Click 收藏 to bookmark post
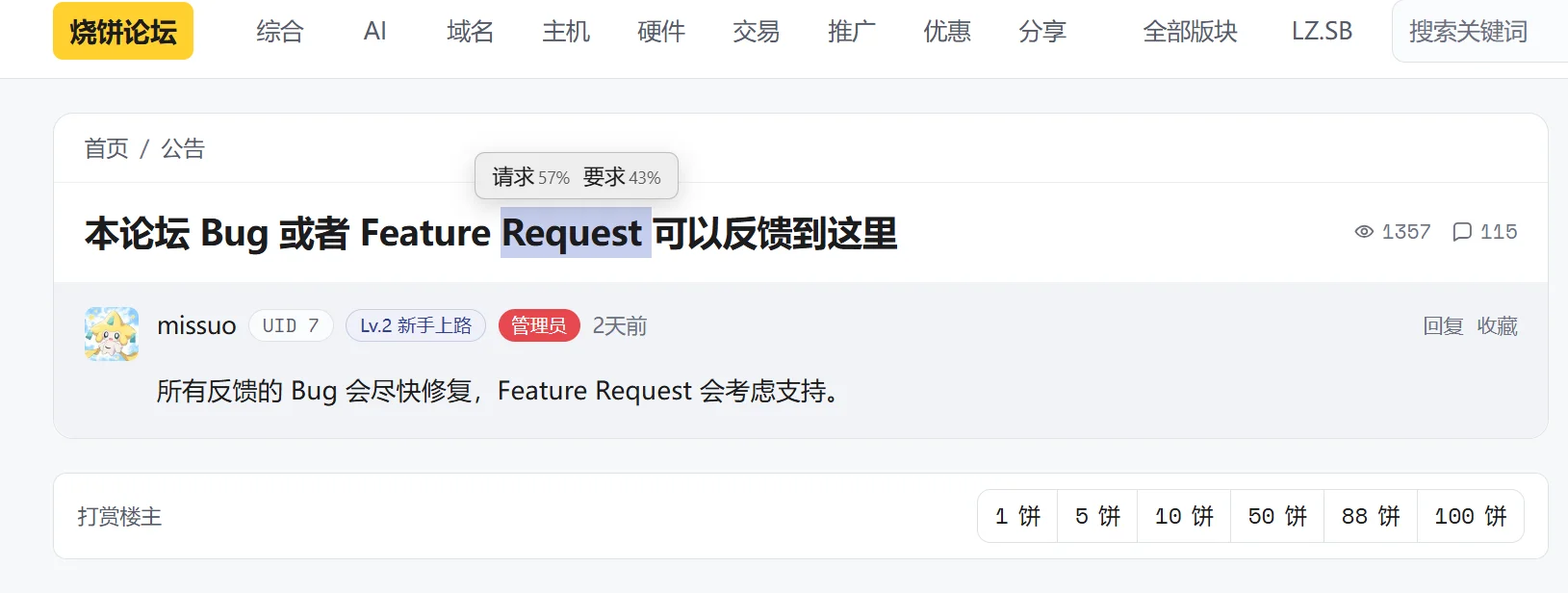Screen dimensions: 1568x593 [1498, 326]
